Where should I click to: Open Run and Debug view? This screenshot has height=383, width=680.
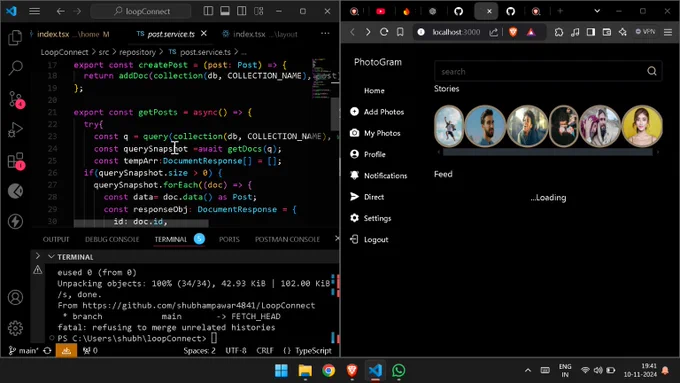[x=15, y=130]
